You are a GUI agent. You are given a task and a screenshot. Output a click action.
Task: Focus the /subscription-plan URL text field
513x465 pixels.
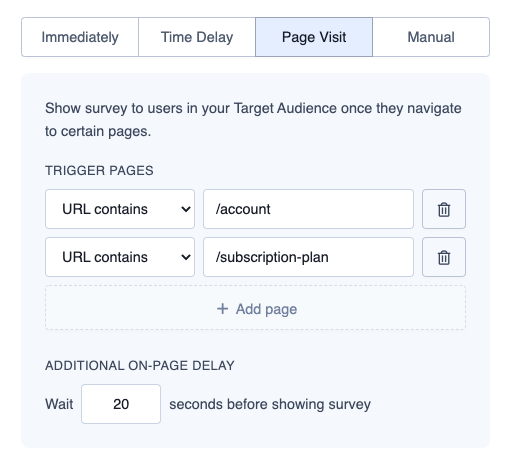click(308, 257)
